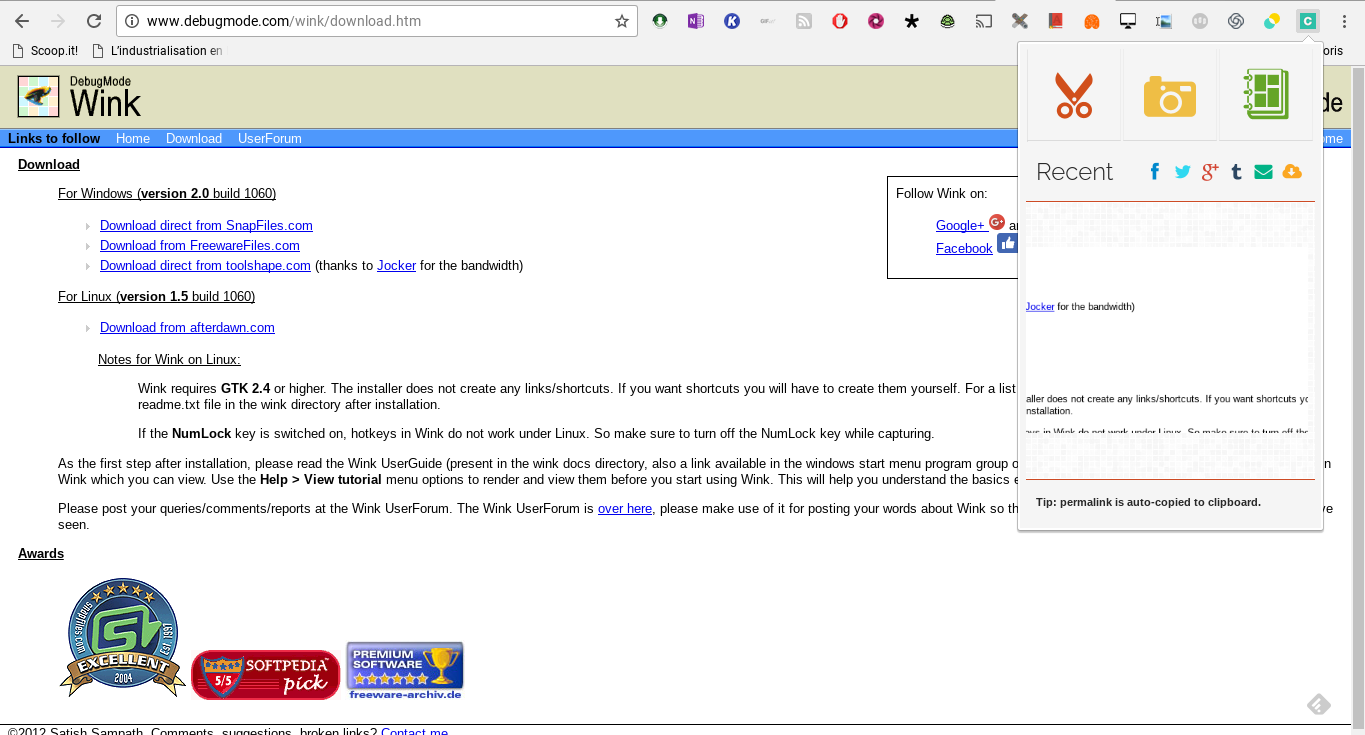The height and width of the screenshot is (735, 1365).
Task: Click the green download arrow extension icon
Action: point(660,21)
